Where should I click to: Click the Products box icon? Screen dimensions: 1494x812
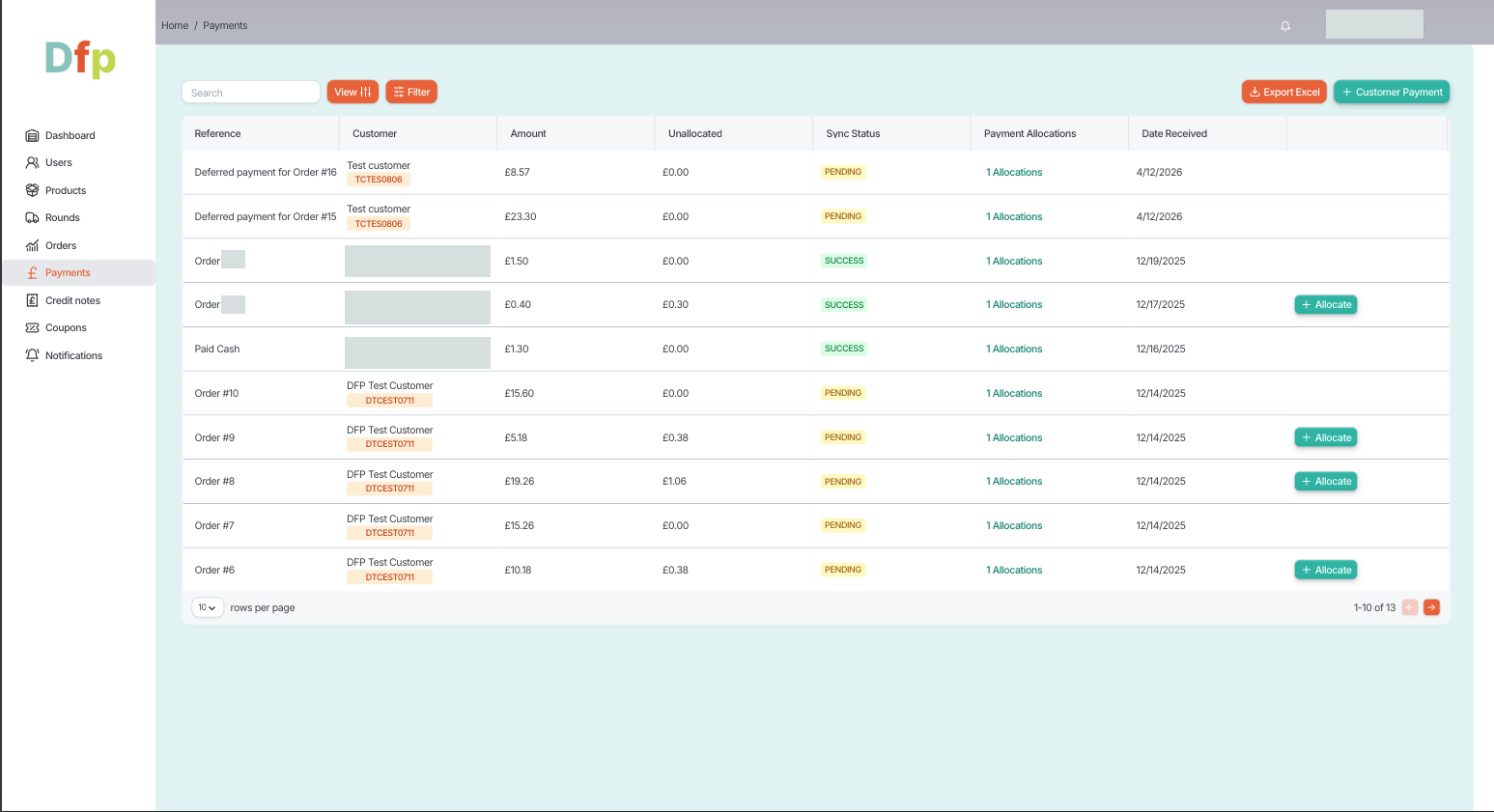32,191
